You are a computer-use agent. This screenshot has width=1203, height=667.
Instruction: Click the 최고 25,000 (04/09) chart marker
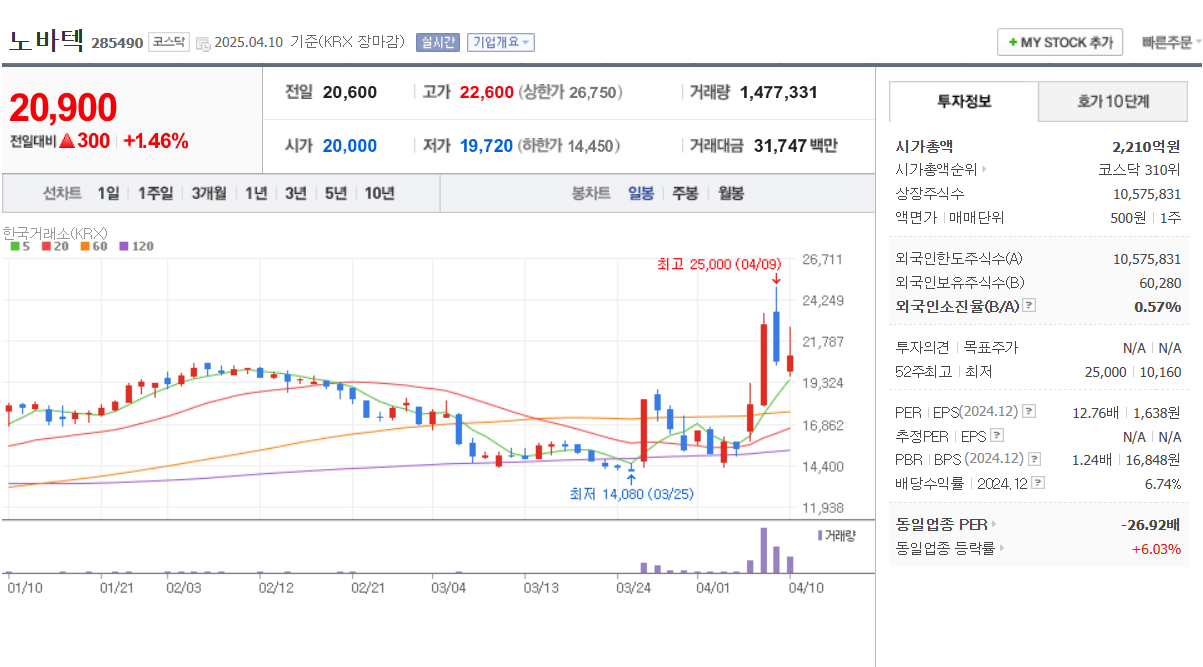click(718, 265)
